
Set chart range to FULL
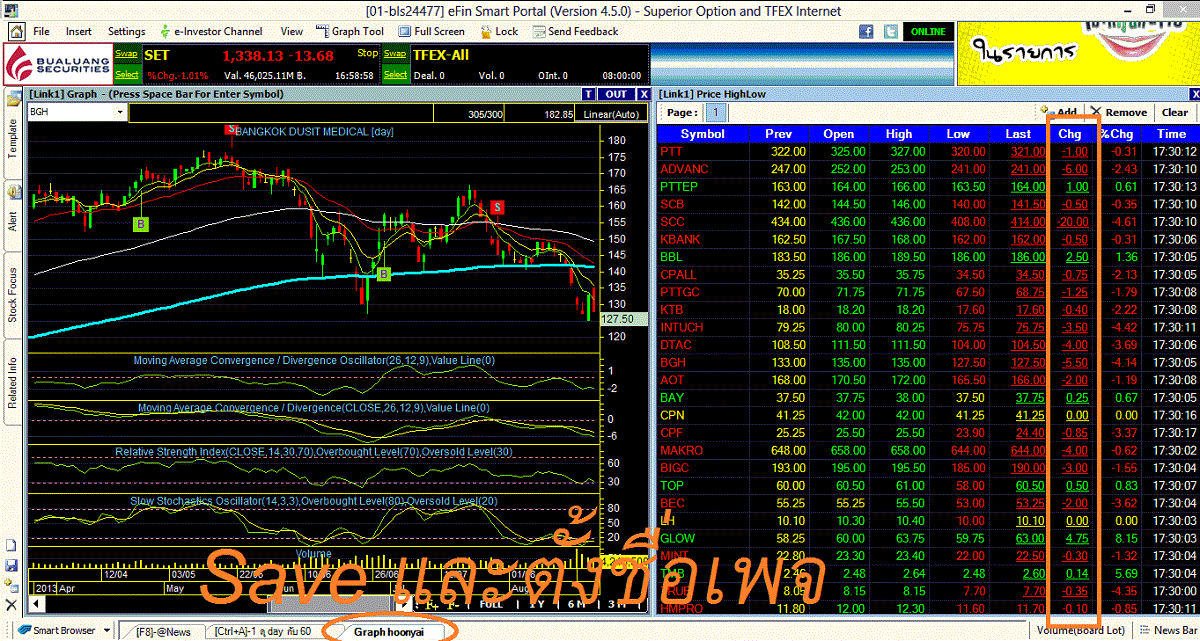pyautogui.click(x=491, y=604)
